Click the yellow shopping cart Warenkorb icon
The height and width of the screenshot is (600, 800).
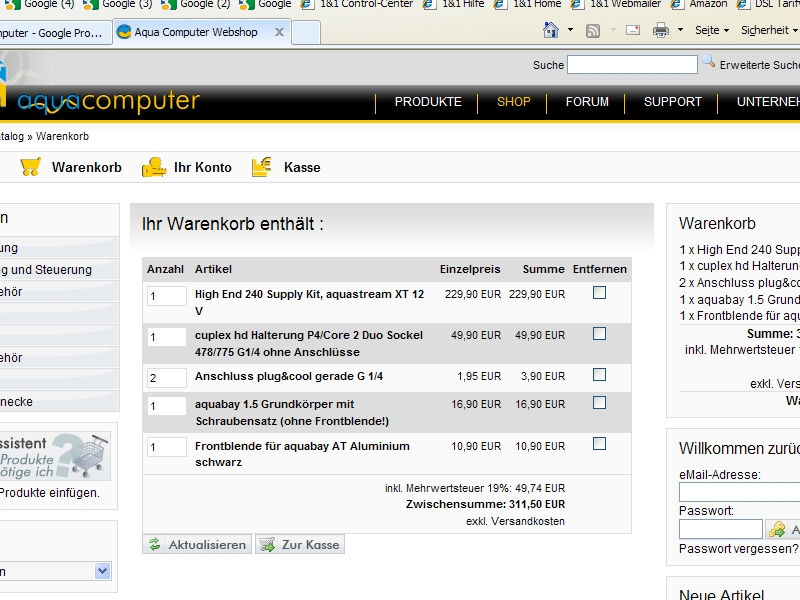(30, 168)
